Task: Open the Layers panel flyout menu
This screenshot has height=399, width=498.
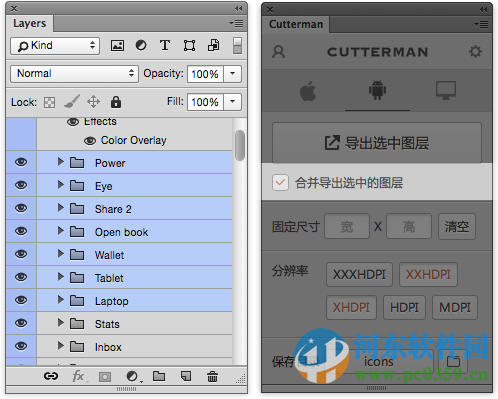Action: pos(236,24)
